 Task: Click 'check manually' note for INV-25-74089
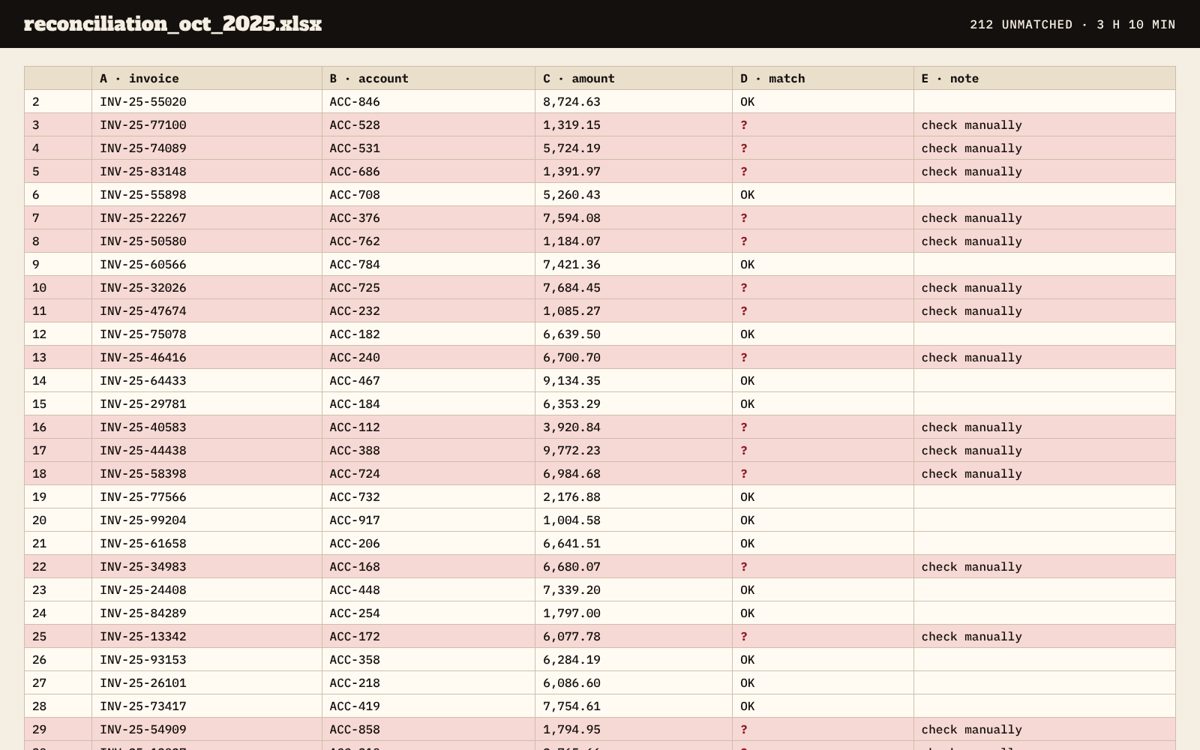click(1044, 148)
